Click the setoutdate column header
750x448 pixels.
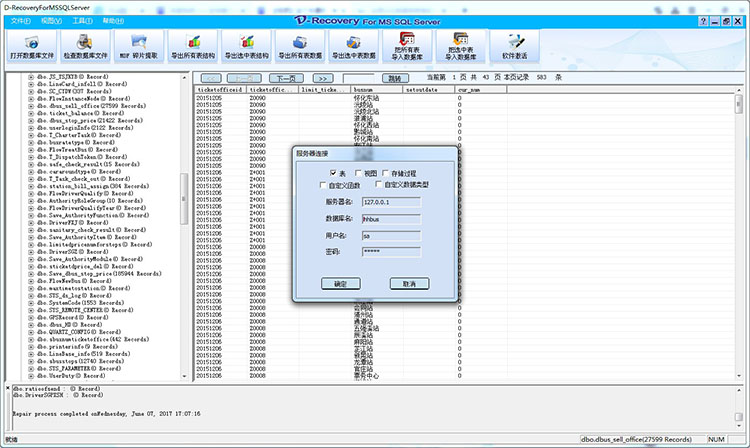429,89
